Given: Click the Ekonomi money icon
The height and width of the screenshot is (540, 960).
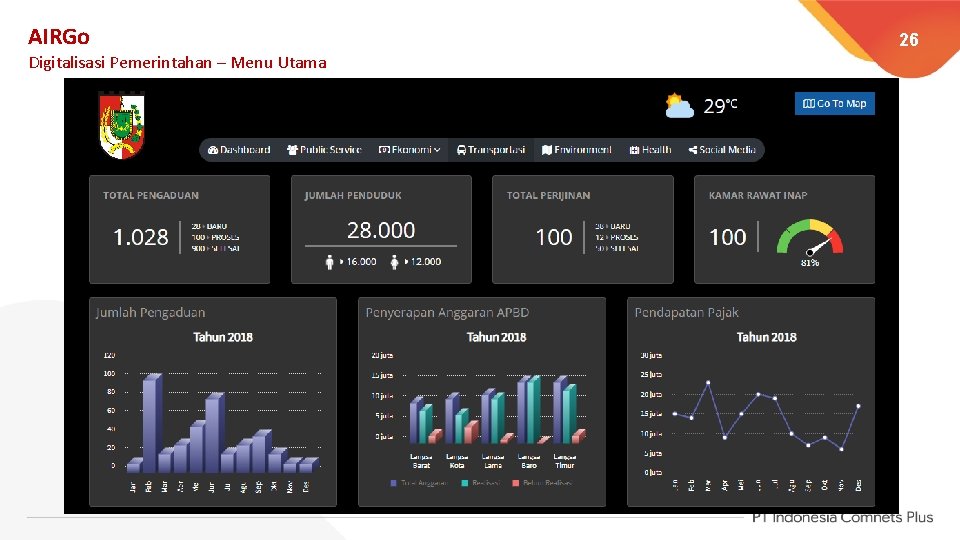Looking at the screenshot, I should (384, 150).
